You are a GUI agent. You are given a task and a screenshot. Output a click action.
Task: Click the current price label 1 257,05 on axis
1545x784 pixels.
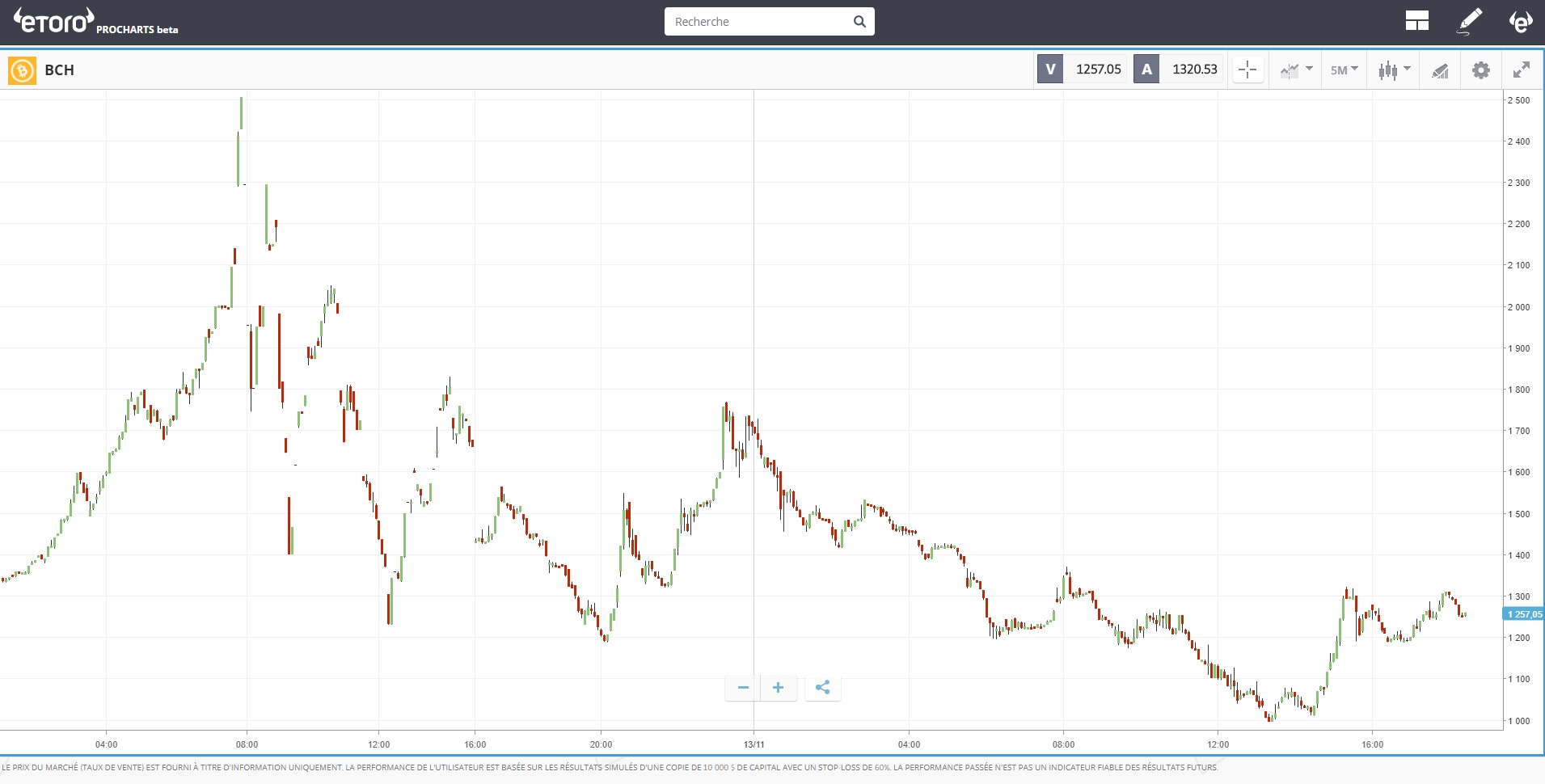click(1524, 614)
